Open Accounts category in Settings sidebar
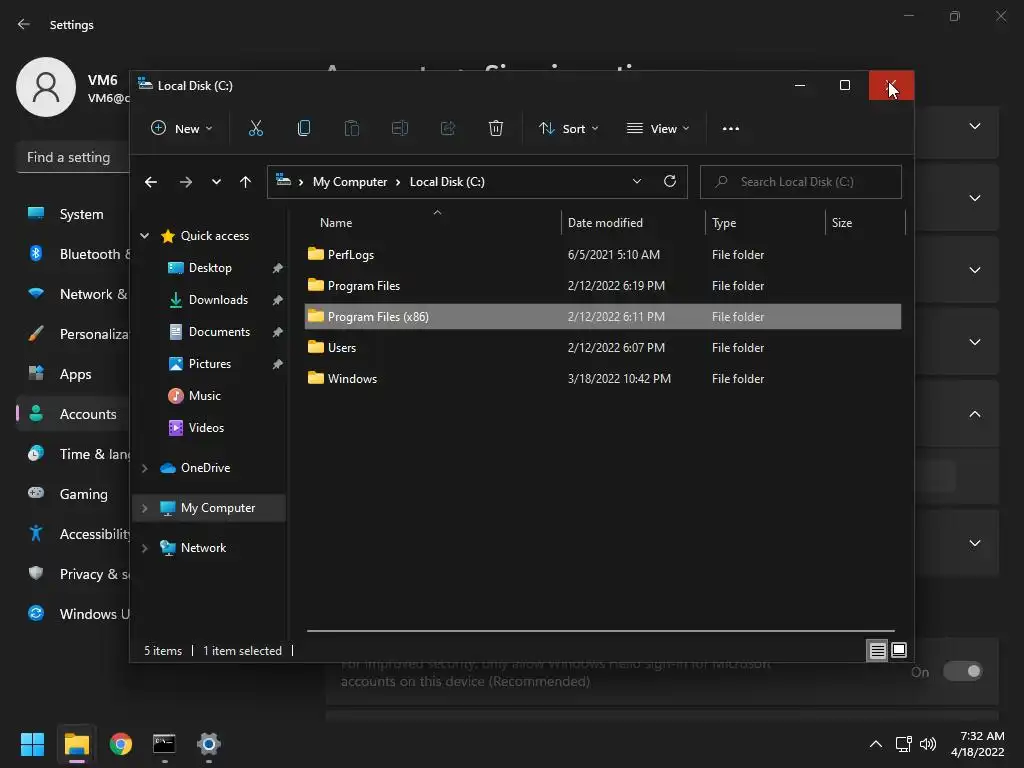The width and height of the screenshot is (1024, 768). tap(73, 414)
